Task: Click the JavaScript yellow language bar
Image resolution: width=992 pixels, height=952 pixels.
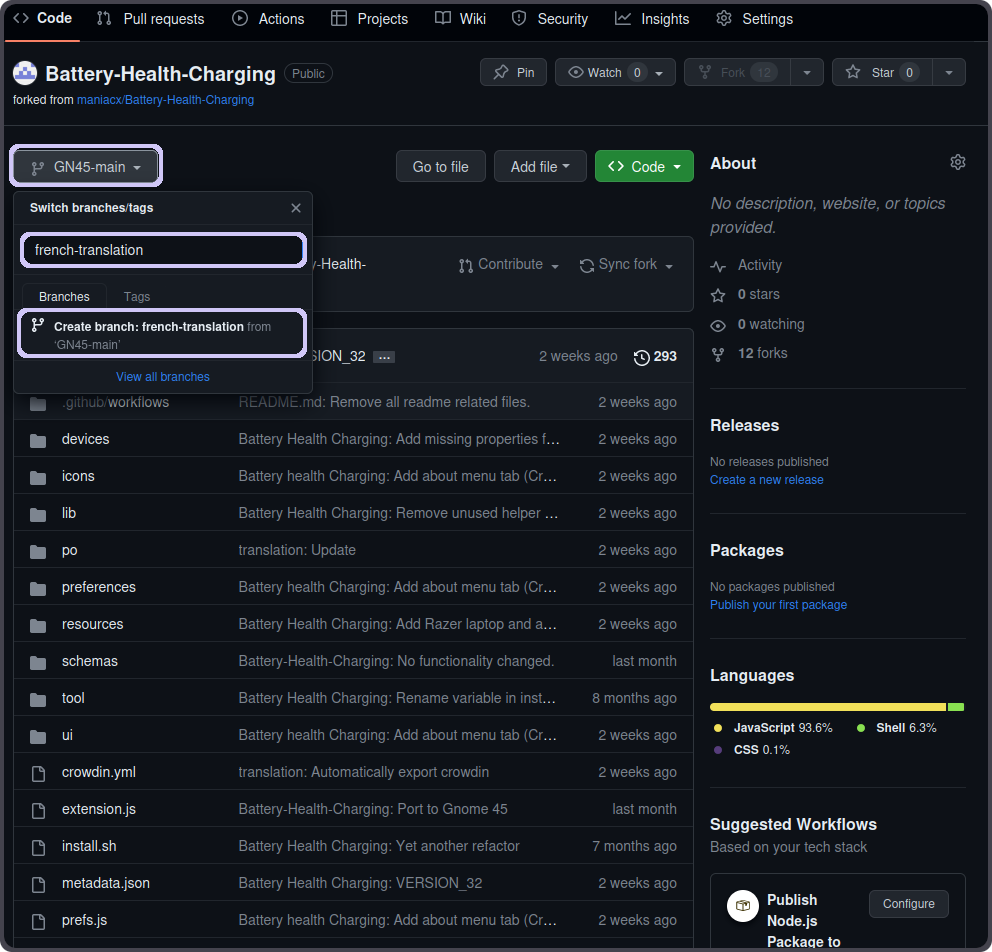Action: pyautogui.click(x=827, y=707)
